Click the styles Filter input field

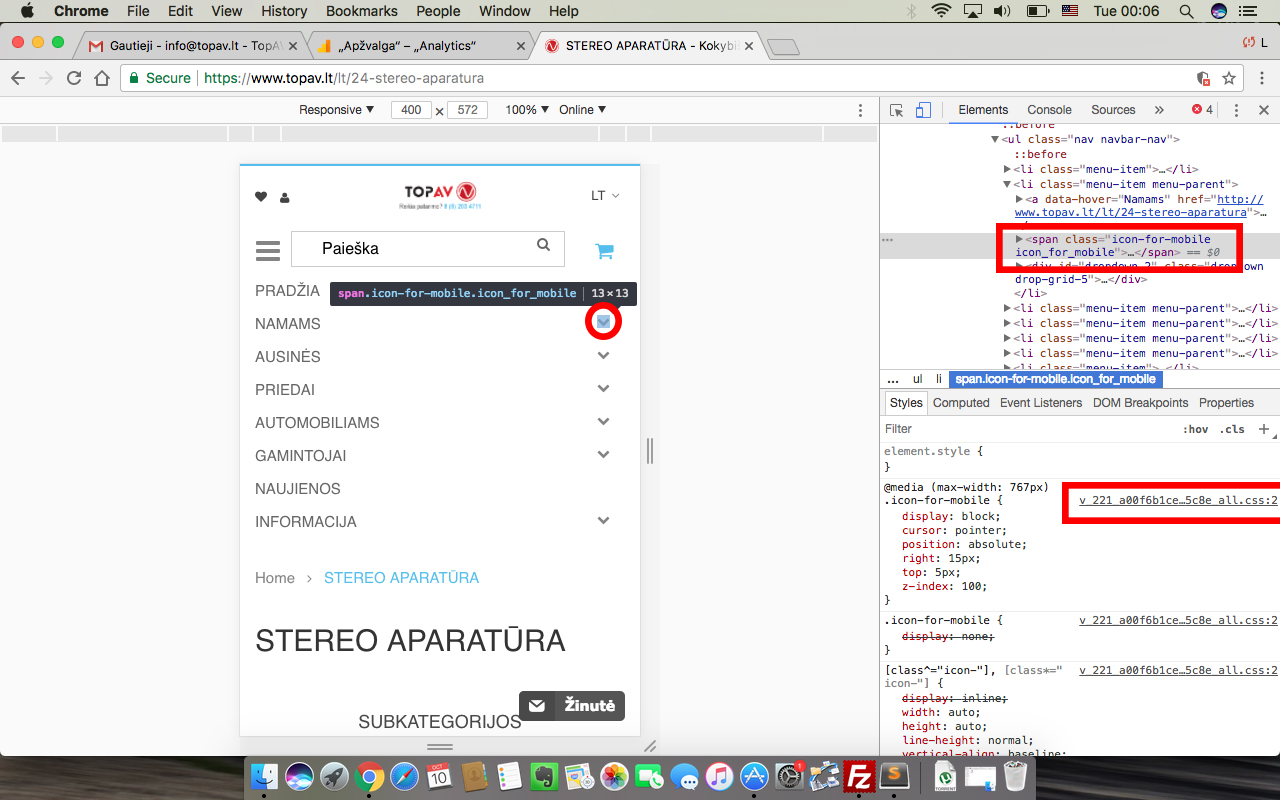[1028, 429]
